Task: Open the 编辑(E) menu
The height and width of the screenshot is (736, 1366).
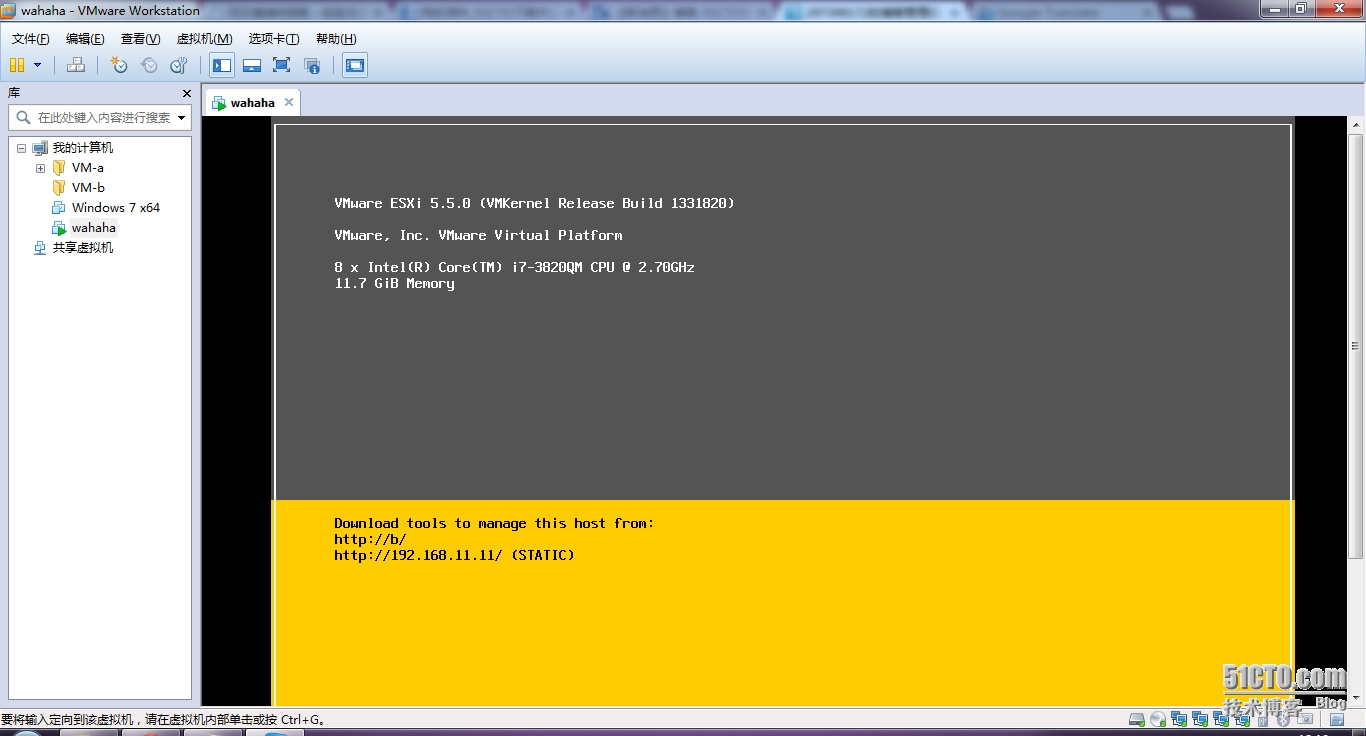Action: pos(85,39)
